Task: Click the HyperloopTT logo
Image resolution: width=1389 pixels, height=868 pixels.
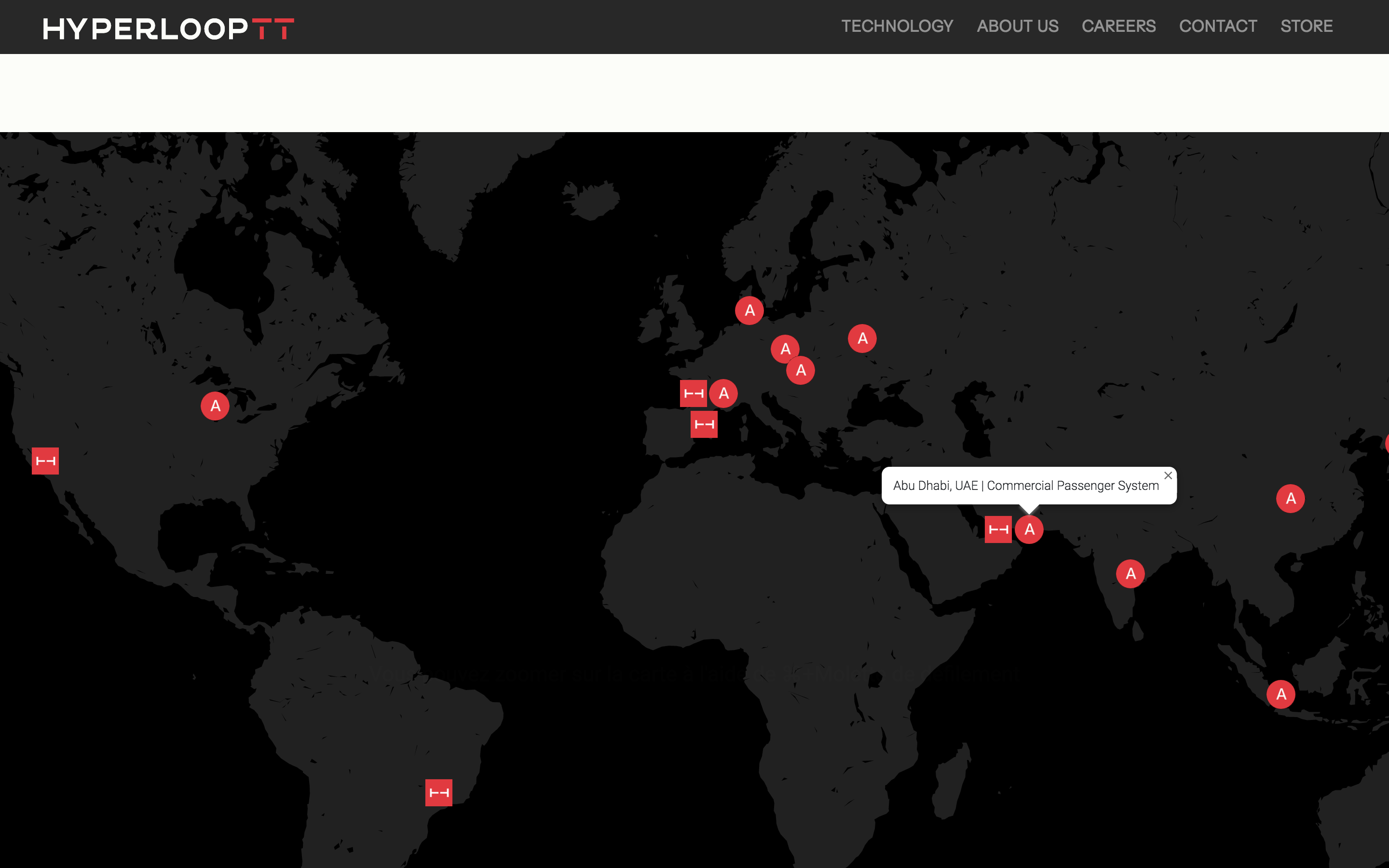Action: click(168, 28)
